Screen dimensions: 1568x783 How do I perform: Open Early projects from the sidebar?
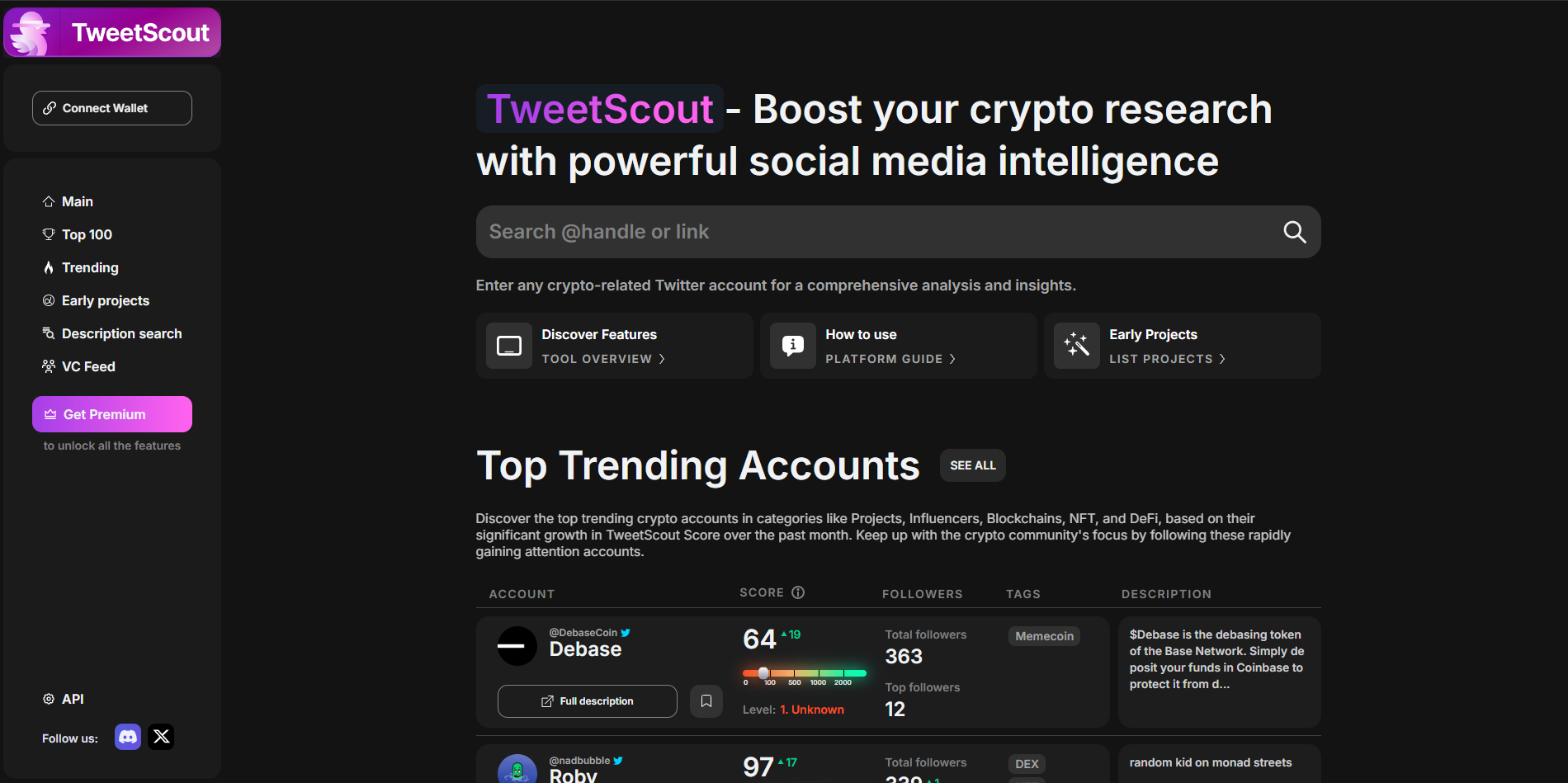[105, 300]
